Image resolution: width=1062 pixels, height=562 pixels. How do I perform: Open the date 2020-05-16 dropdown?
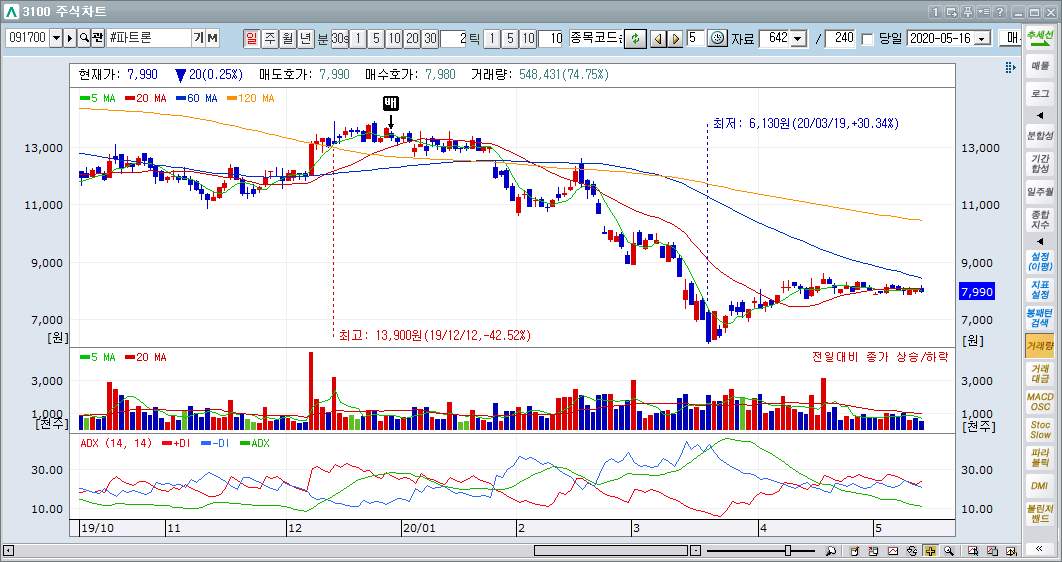click(983, 39)
